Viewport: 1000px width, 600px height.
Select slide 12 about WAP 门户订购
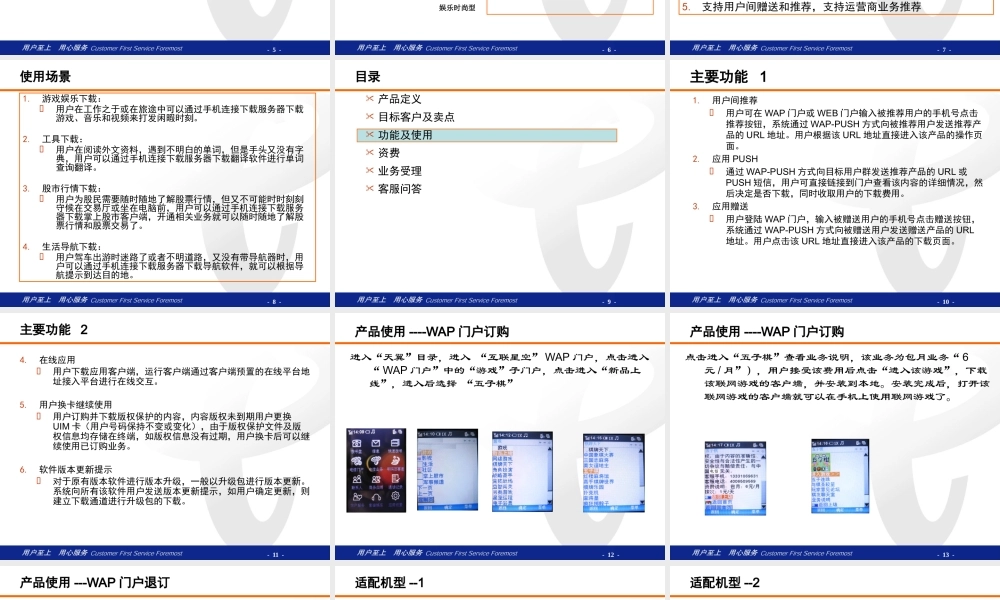[x=499, y=436]
